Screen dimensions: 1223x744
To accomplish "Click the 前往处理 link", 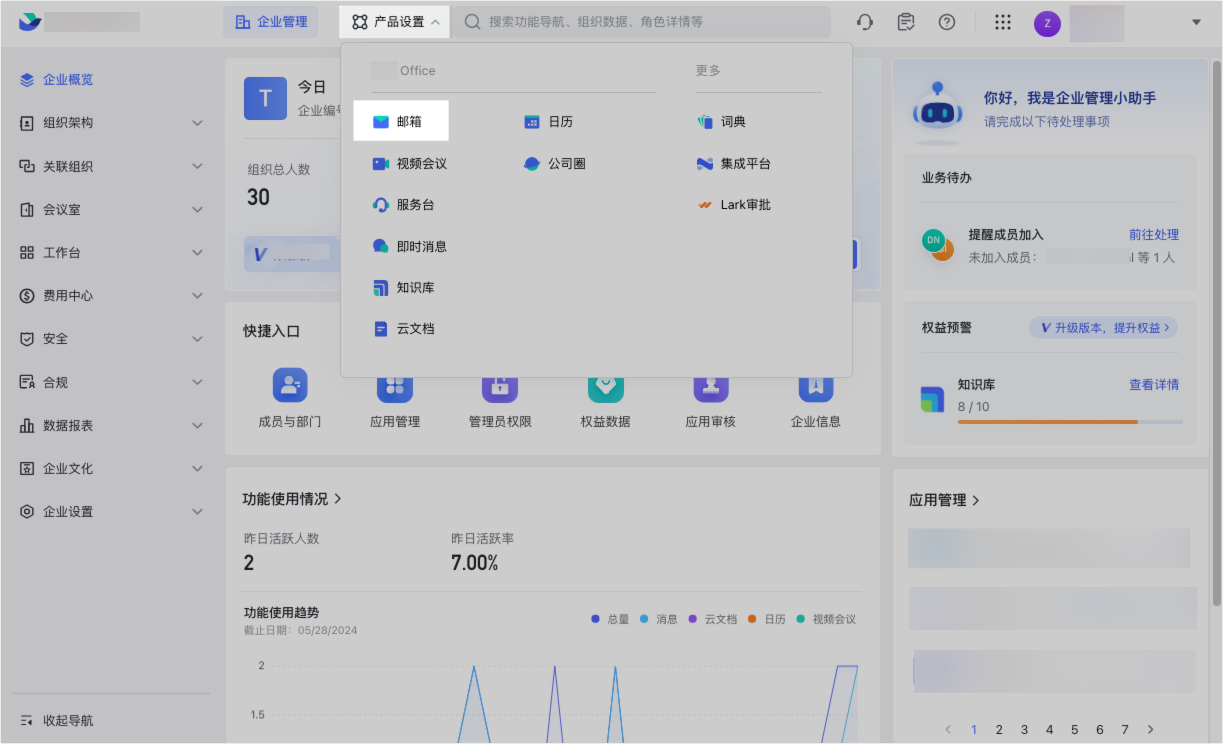I will point(1153,235).
